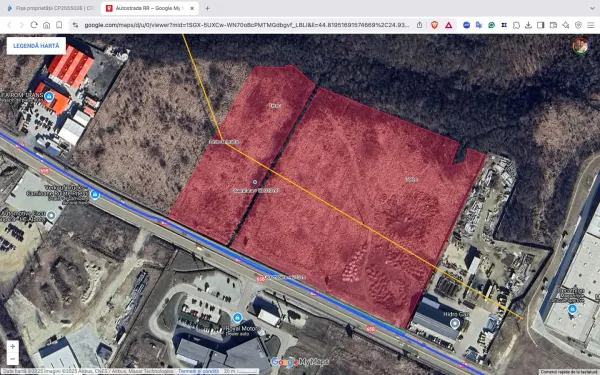Open Leo AI sparkle icon
This screenshot has height=375, width=600.
(x=566, y=25)
